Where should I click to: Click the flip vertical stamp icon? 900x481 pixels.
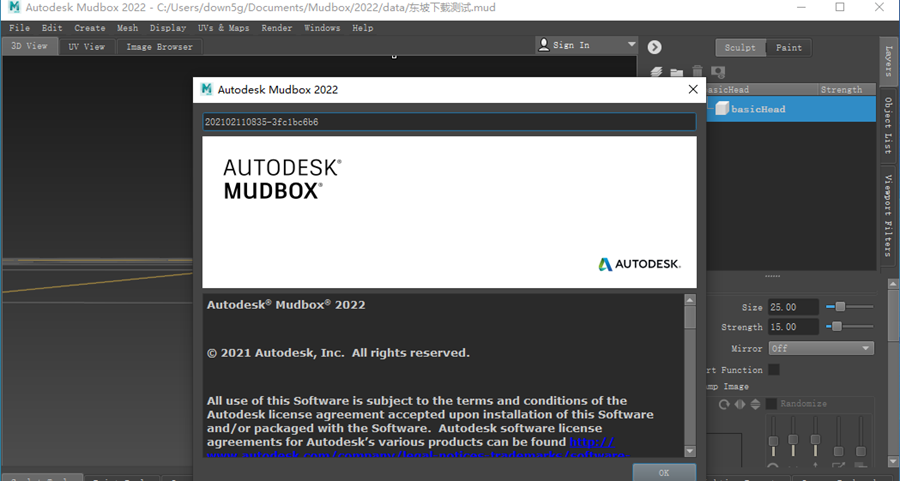click(755, 404)
